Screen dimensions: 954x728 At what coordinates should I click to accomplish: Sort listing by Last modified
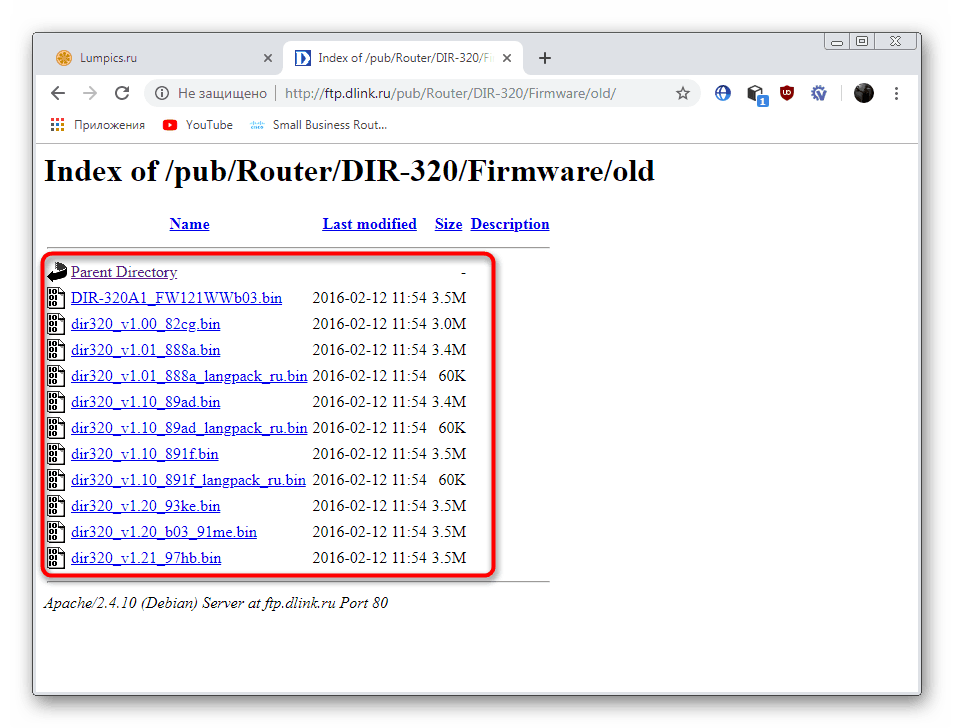369,224
